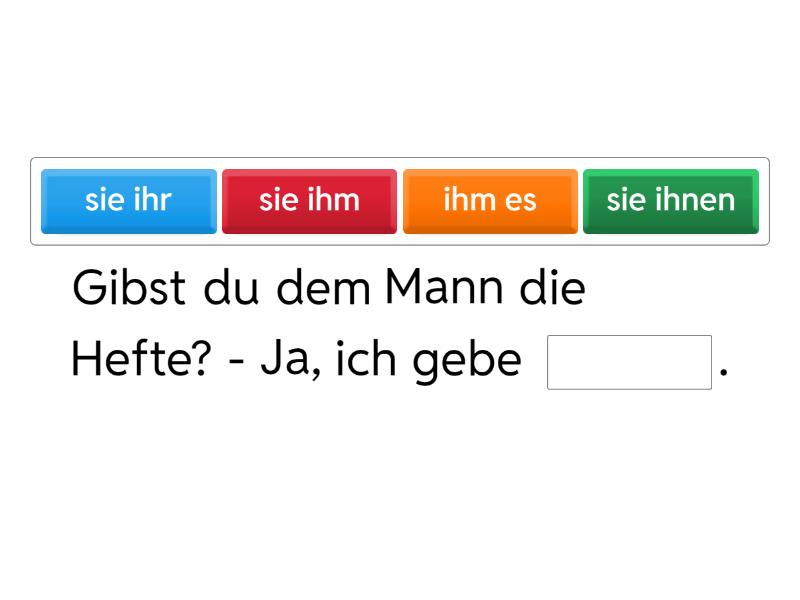The height and width of the screenshot is (600, 800).
Task: Click the word "du" in the question
Action: tap(231, 287)
